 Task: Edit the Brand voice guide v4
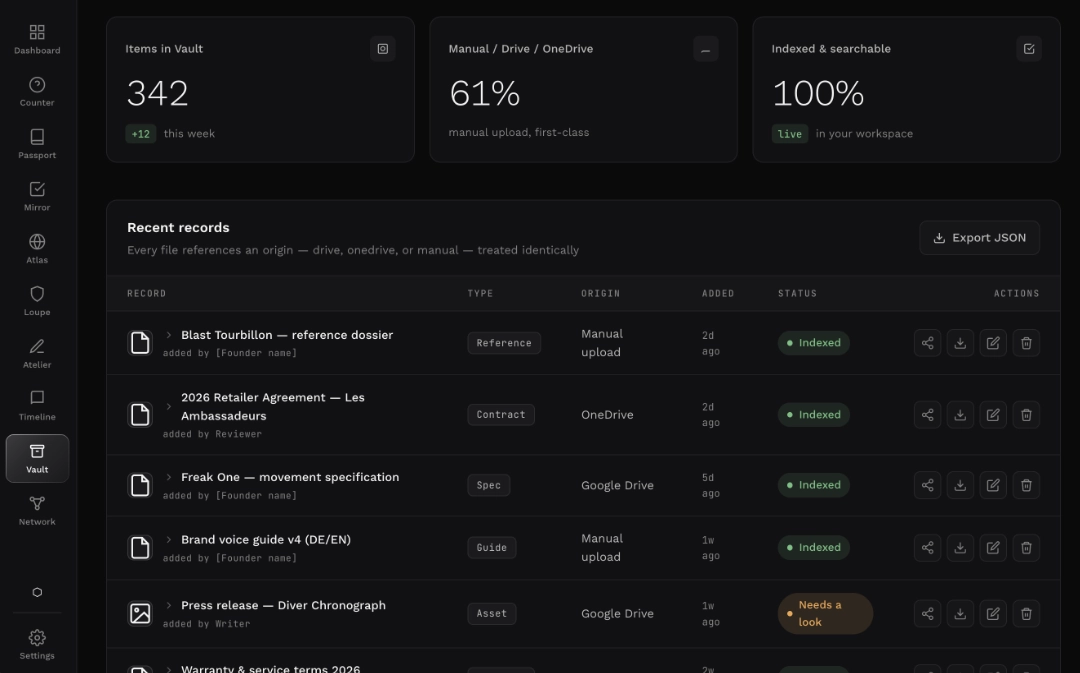(x=993, y=548)
